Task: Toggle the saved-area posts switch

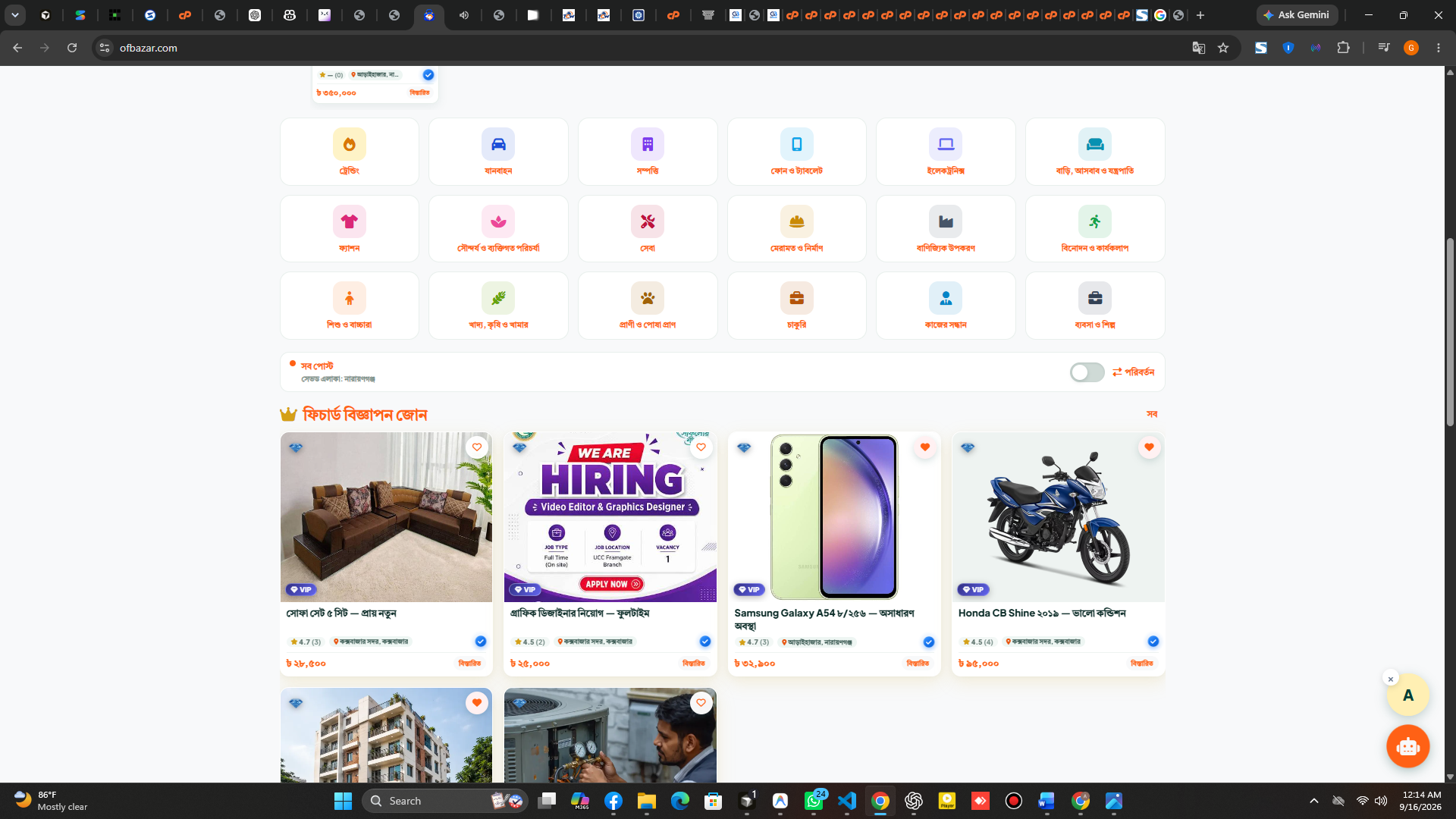Action: pyautogui.click(x=1087, y=372)
